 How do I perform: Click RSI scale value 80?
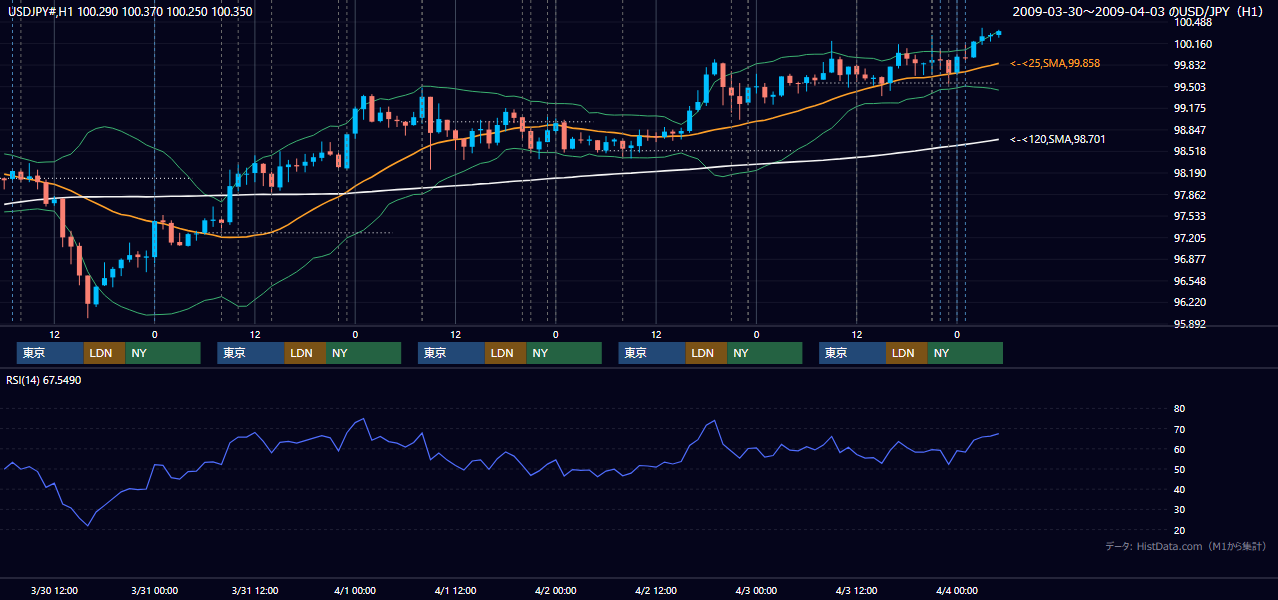pos(1179,409)
